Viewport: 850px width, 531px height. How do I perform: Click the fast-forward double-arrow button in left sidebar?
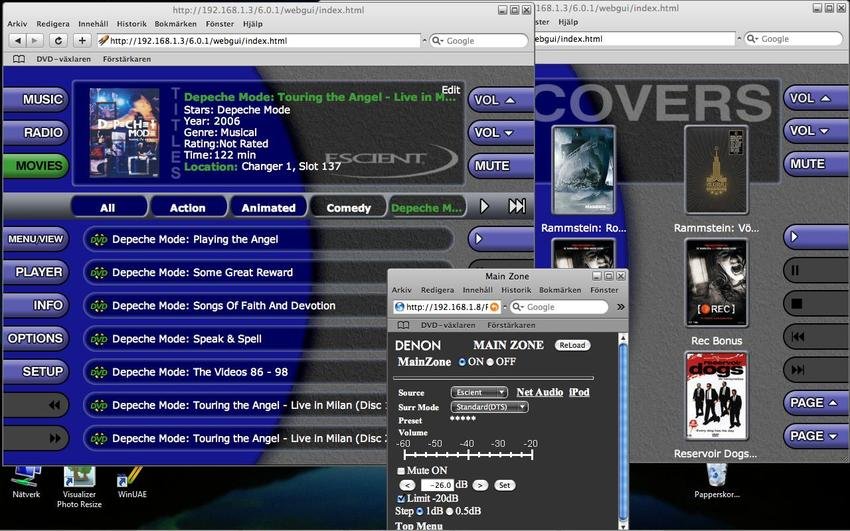[x=36, y=438]
